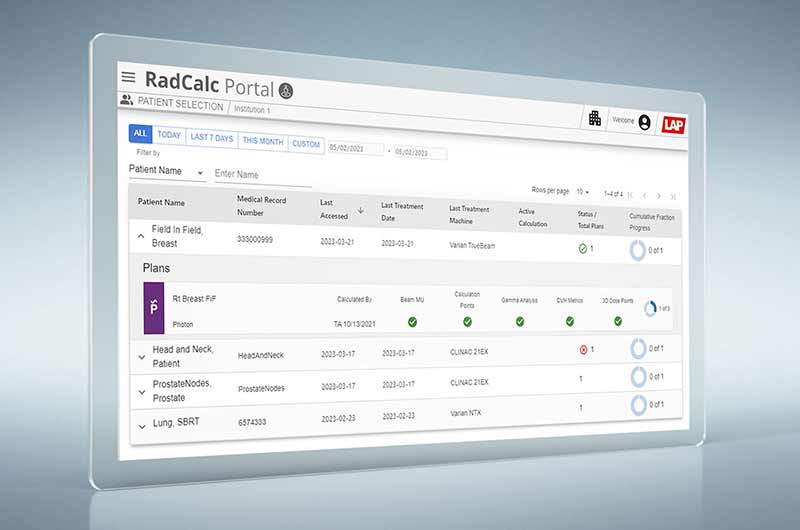
Task: Click fraction progress ring for Field In Field
Action: coord(638,250)
